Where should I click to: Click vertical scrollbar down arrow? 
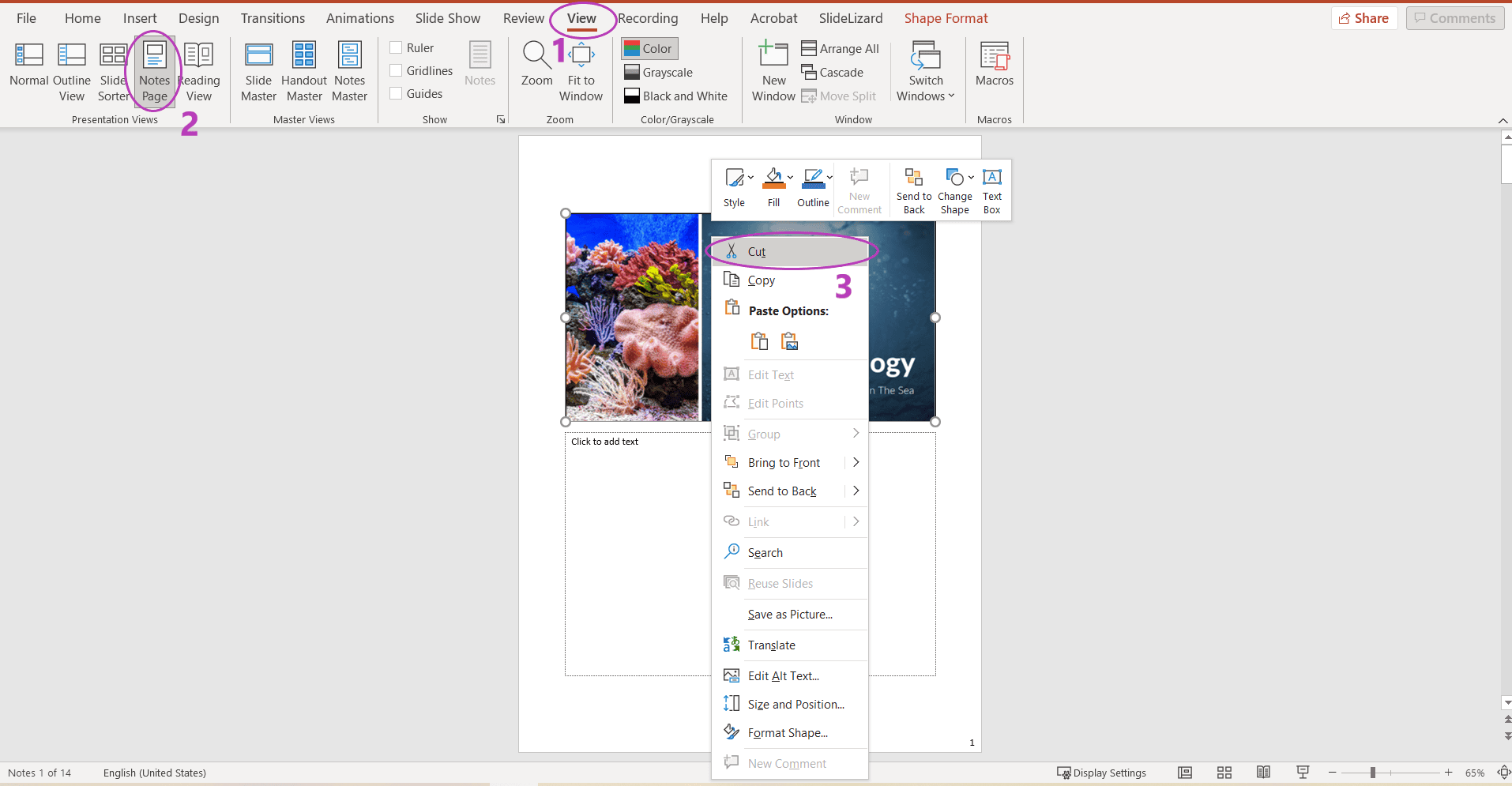tap(1506, 702)
